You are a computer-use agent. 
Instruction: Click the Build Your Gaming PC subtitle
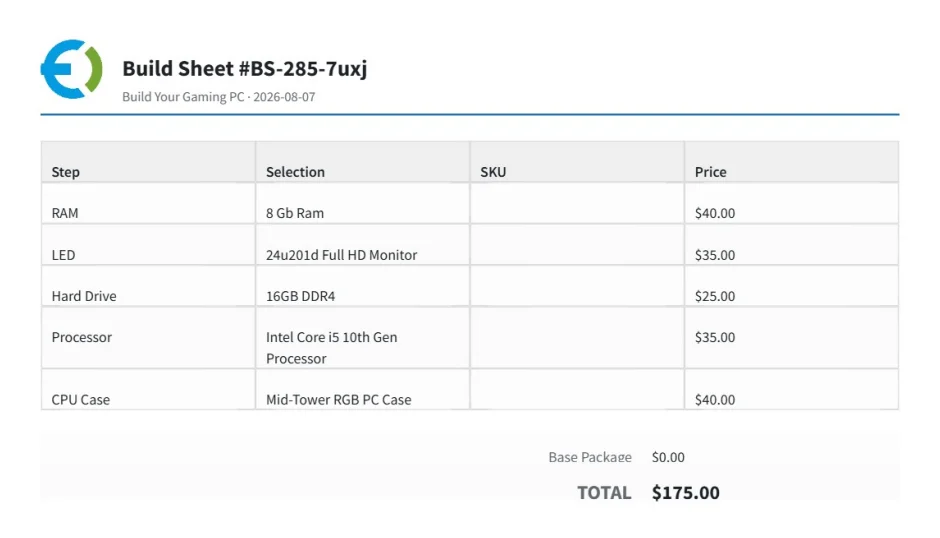(219, 97)
